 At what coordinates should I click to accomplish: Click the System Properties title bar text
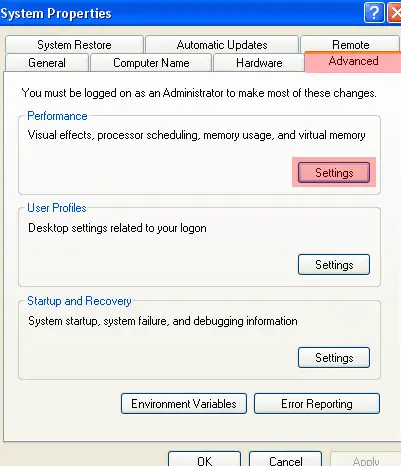(56, 14)
